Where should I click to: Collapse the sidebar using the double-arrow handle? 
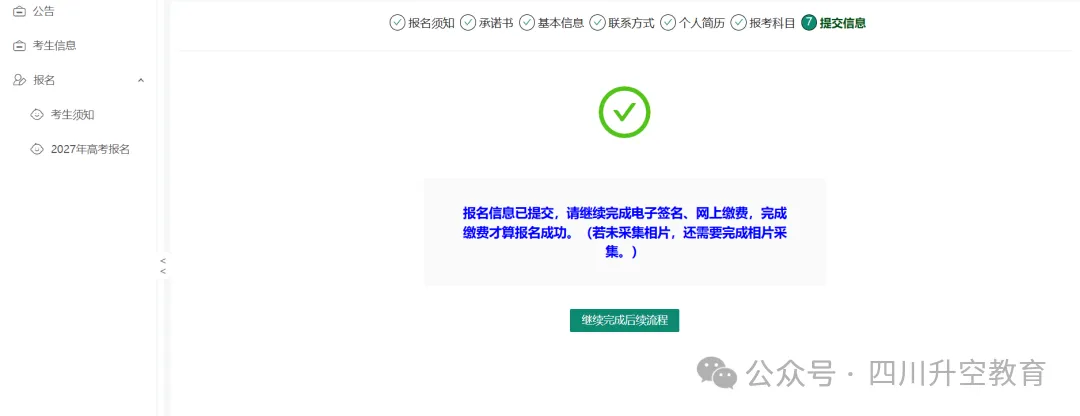(x=163, y=266)
